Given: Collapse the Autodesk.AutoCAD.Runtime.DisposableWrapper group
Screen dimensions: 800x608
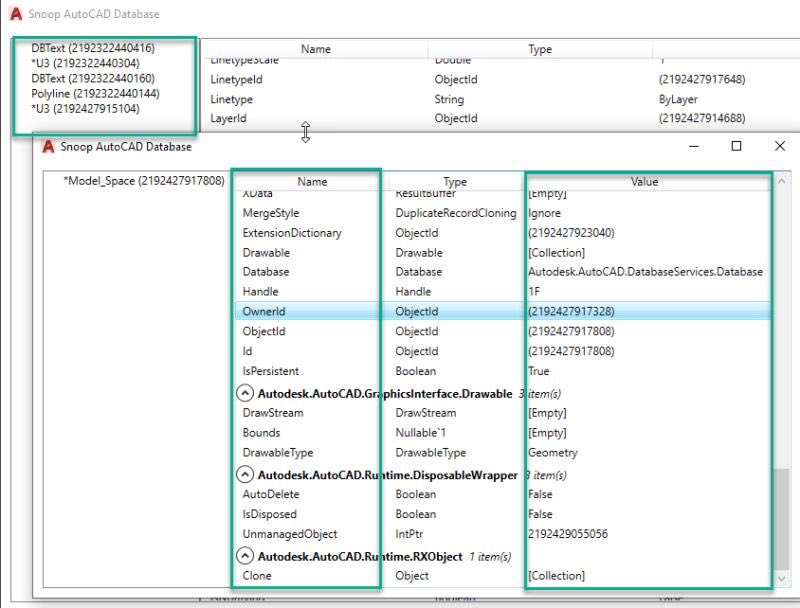Looking at the screenshot, I should 245,474.
